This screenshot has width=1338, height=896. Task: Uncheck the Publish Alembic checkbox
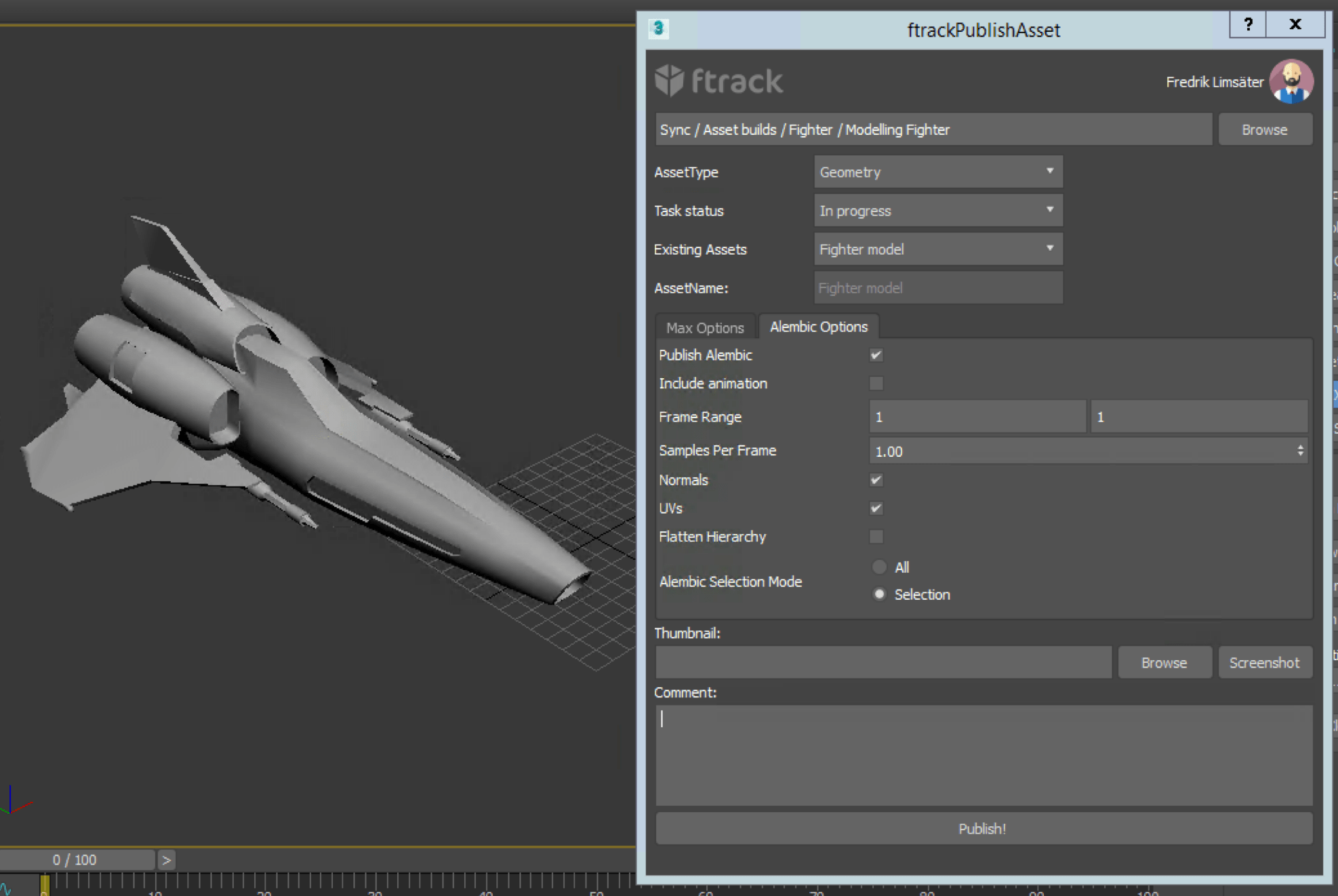pos(876,355)
